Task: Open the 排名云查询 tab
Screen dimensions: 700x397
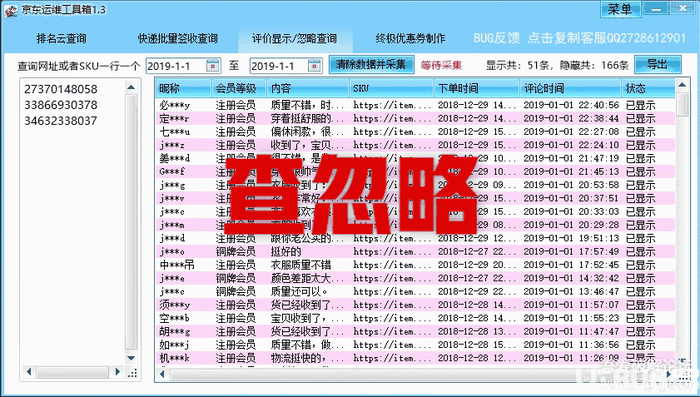Action: 61,38
